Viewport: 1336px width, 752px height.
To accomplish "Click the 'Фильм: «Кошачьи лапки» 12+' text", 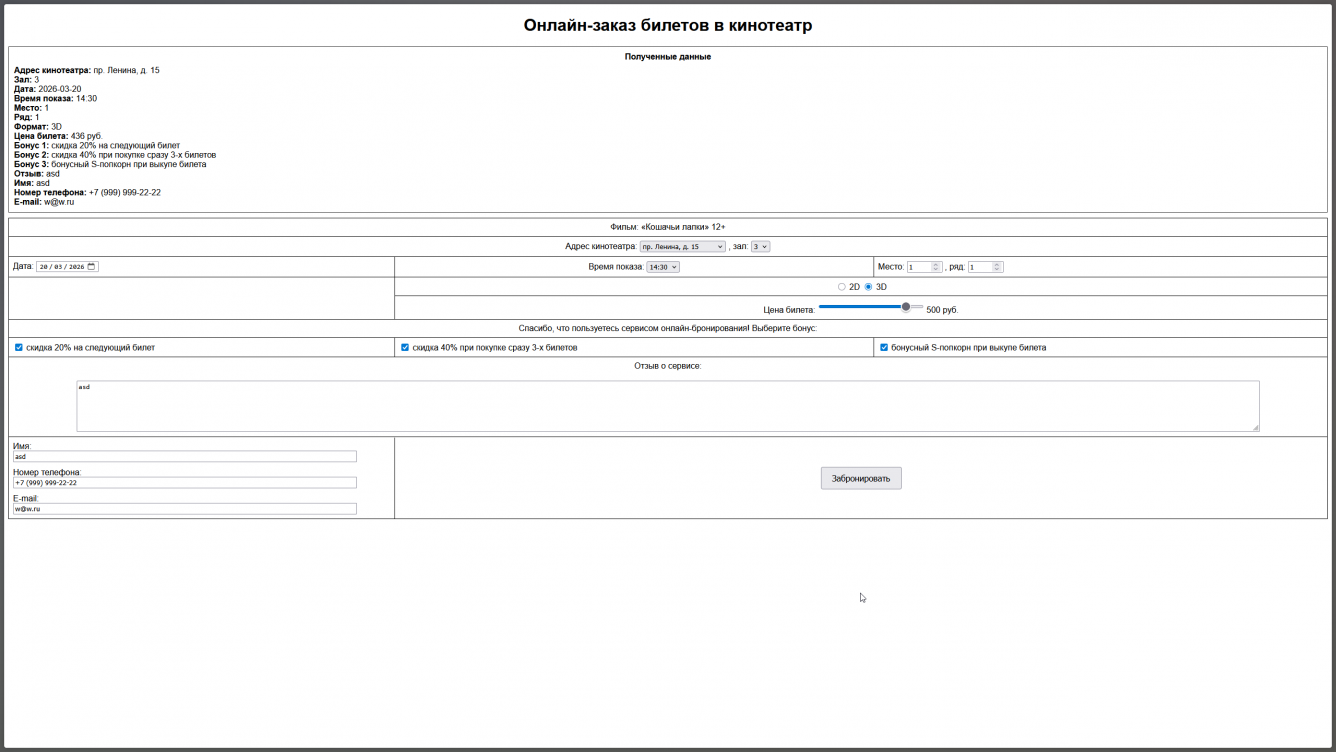I will click(x=668, y=227).
